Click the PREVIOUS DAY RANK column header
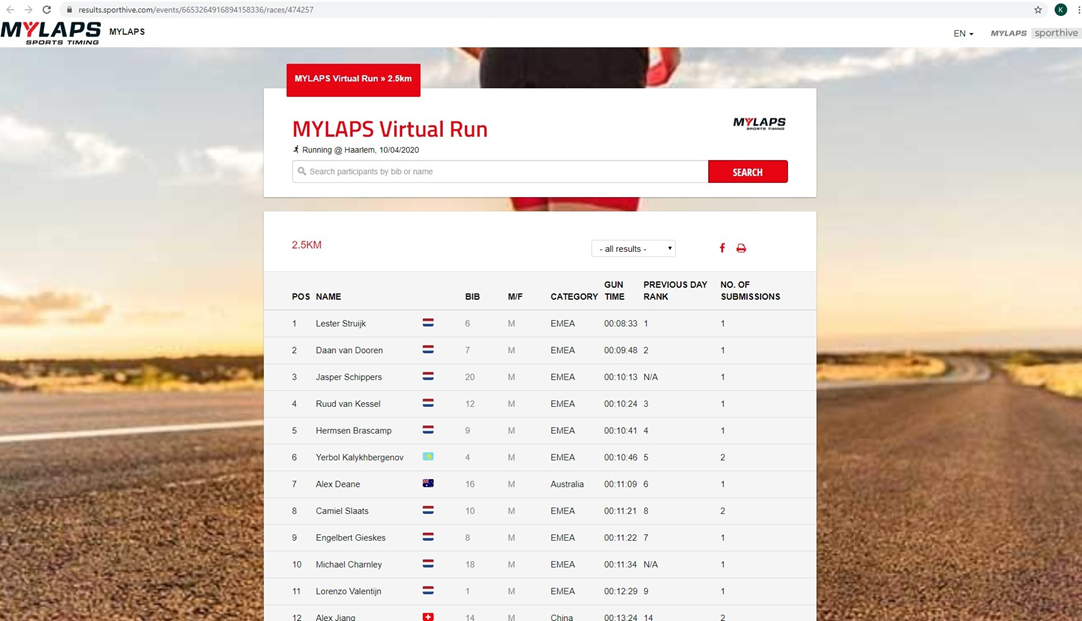Image resolution: width=1082 pixels, height=621 pixels. (676, 290)
